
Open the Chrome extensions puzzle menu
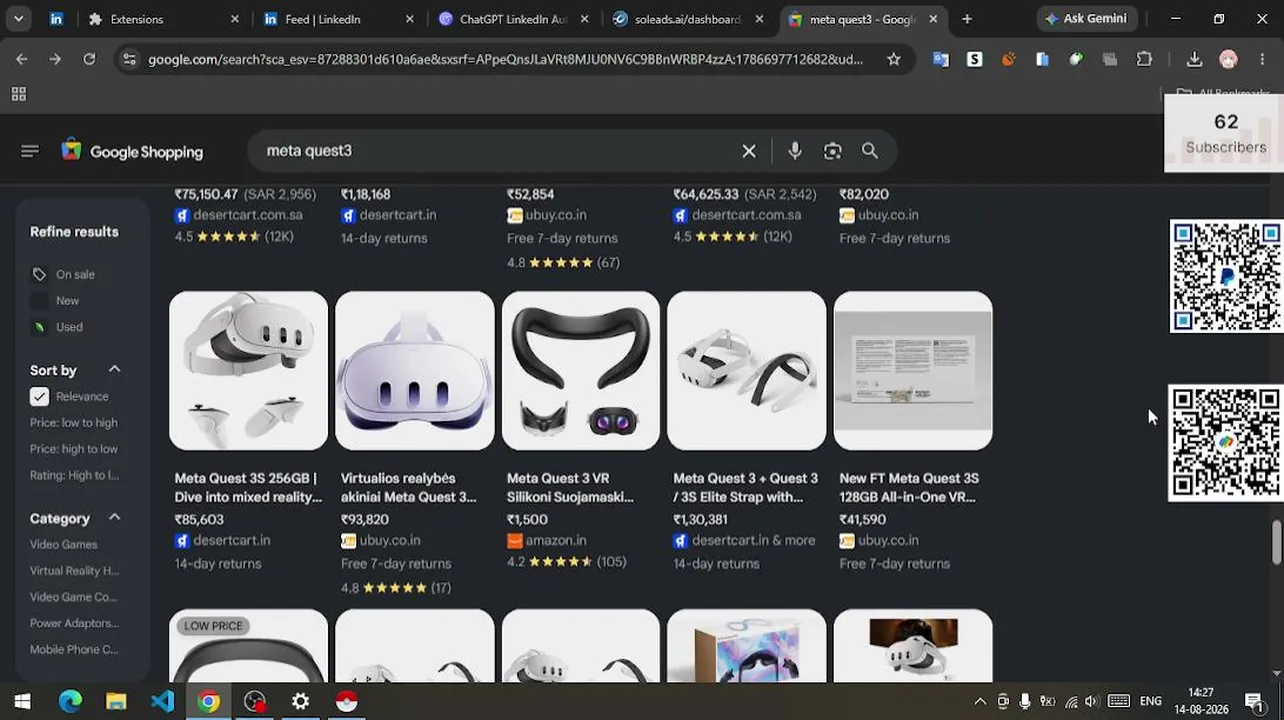point(1144,59)
